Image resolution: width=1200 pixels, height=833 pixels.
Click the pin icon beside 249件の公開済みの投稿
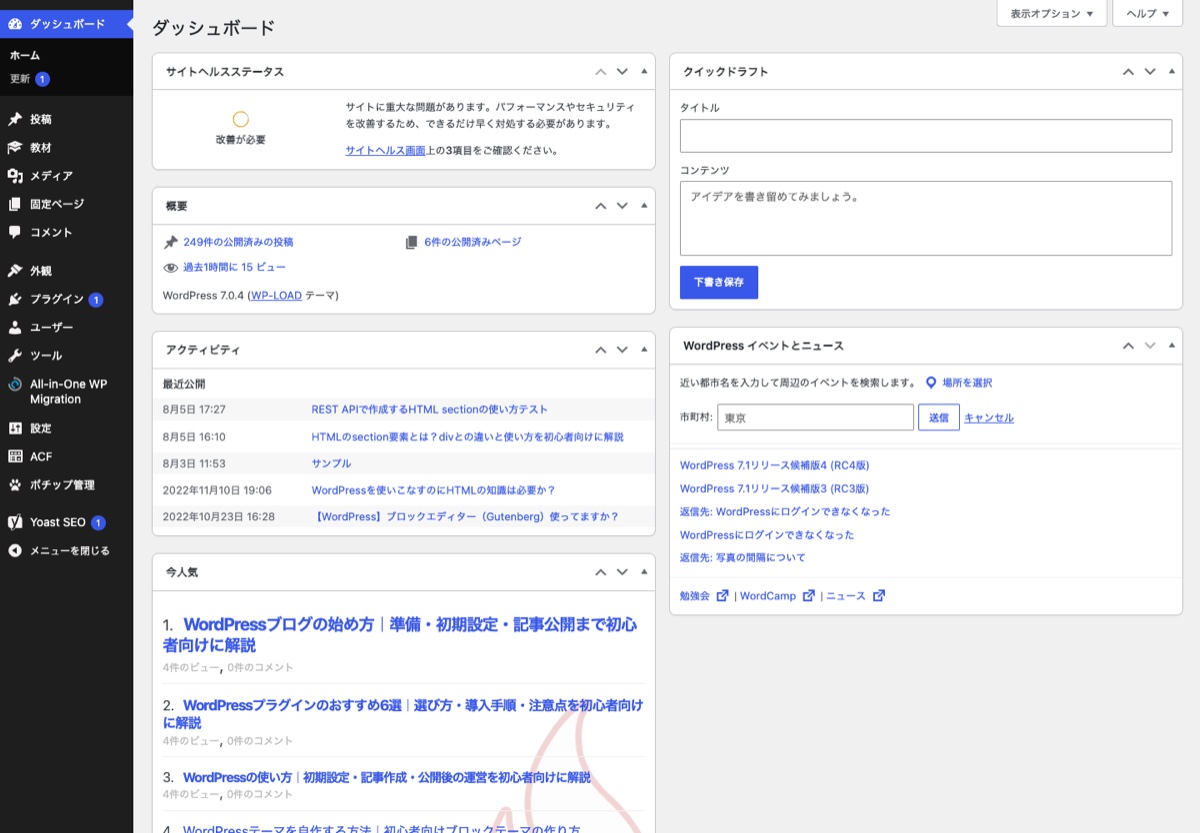point(171,242)
